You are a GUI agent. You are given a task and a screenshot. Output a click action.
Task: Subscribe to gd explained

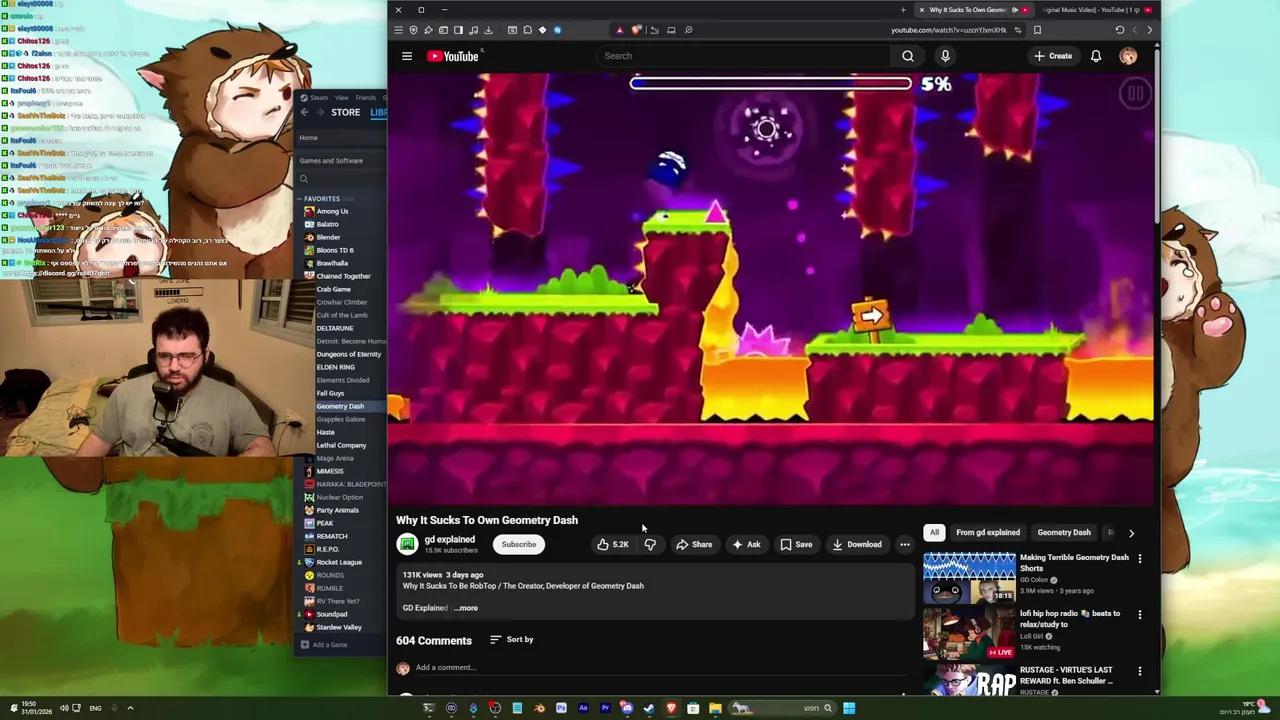pyautogui.click(x=519, y=544)
